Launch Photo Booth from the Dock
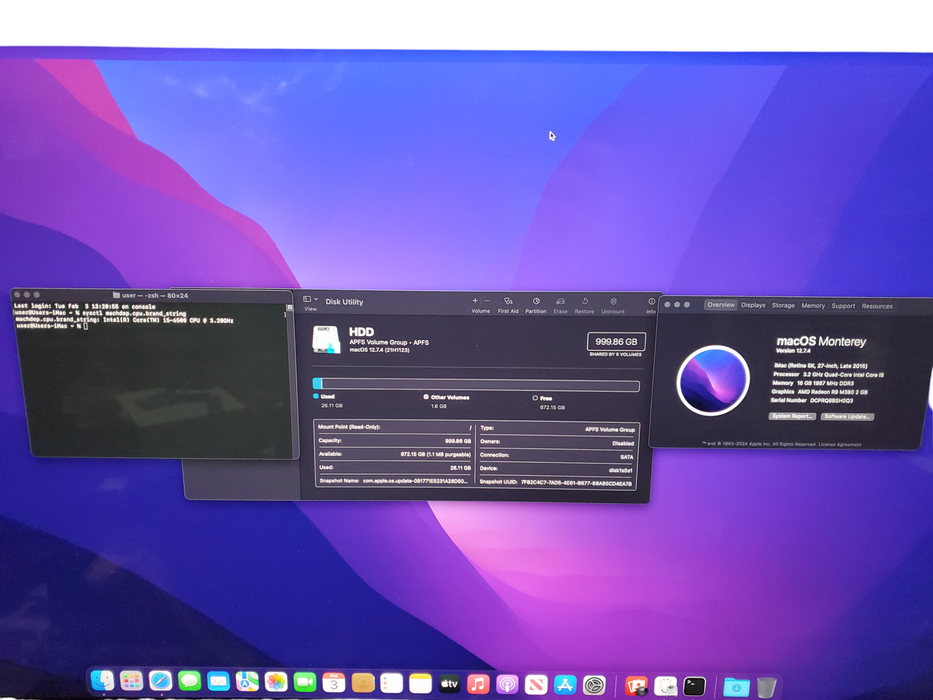This screenshot has width=933, height=700. pos(636,686)
